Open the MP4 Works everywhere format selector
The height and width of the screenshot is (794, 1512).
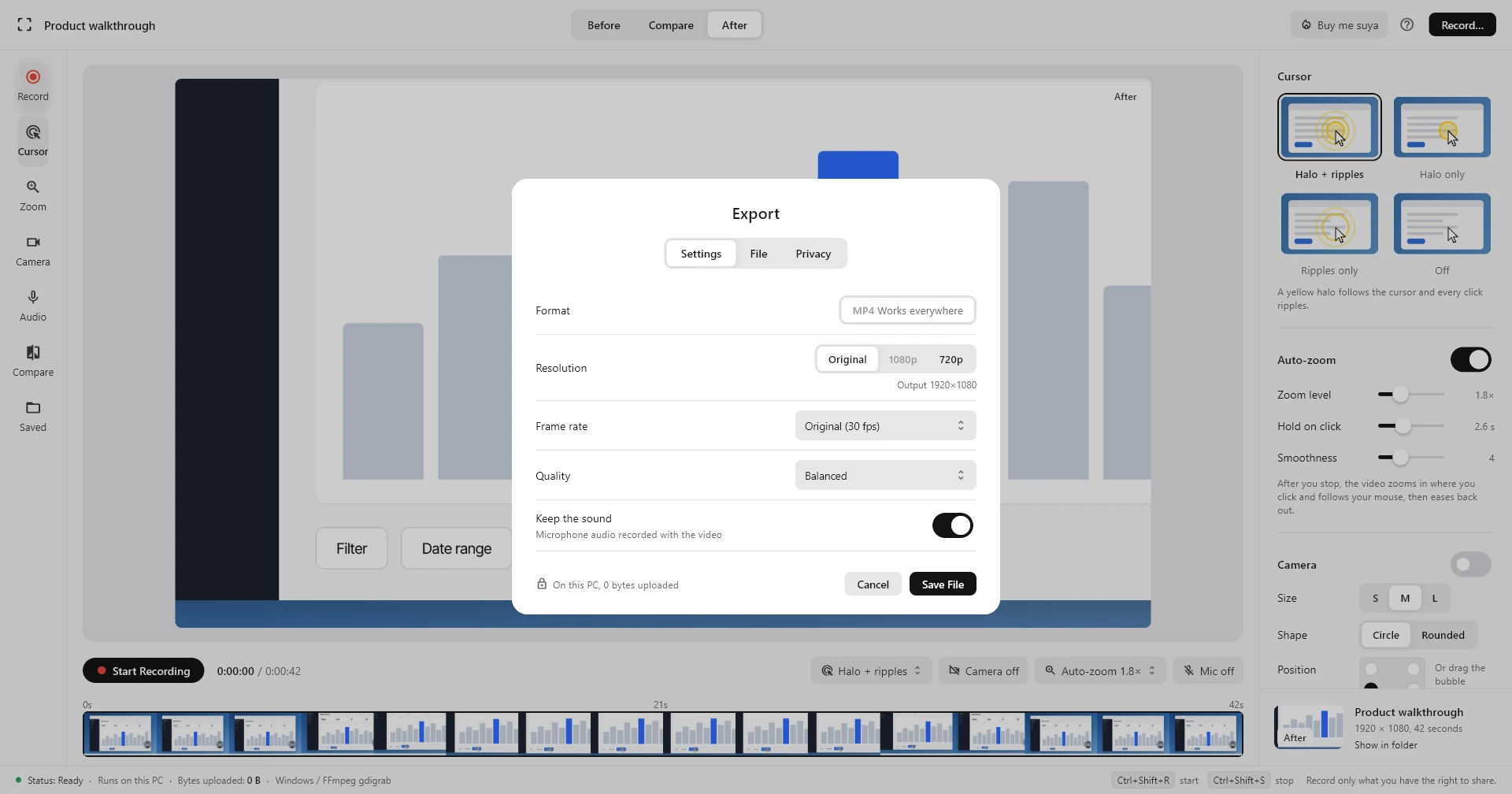point(907,310)
